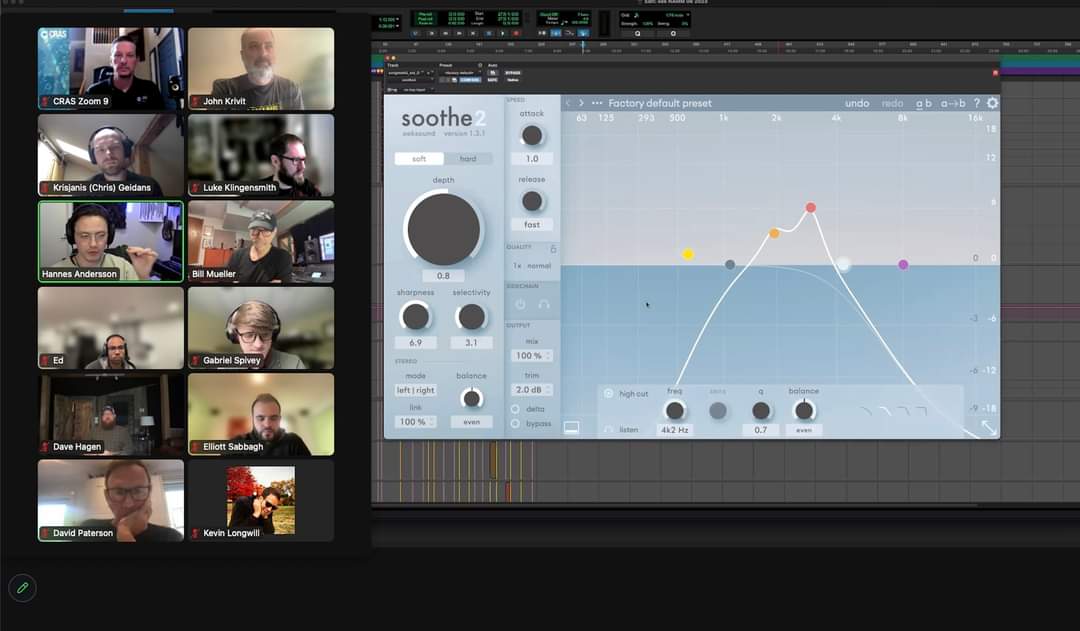The height and width of the screenshot is (631, 1080).
Task: Enable the high cut band toggle
Action: 609,394
